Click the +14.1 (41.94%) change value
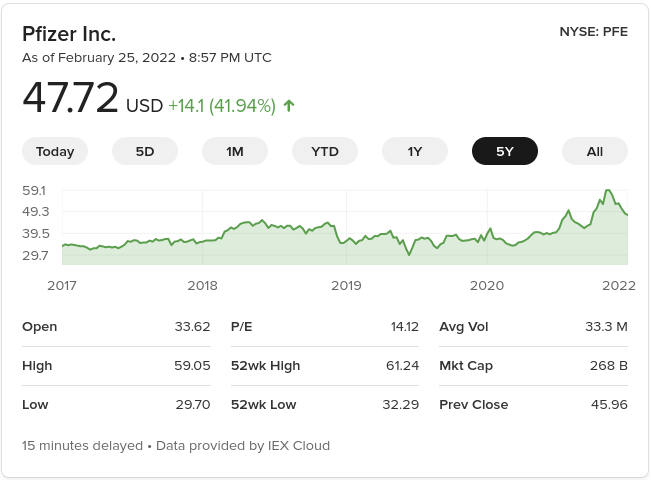 (x=221, y=106)
